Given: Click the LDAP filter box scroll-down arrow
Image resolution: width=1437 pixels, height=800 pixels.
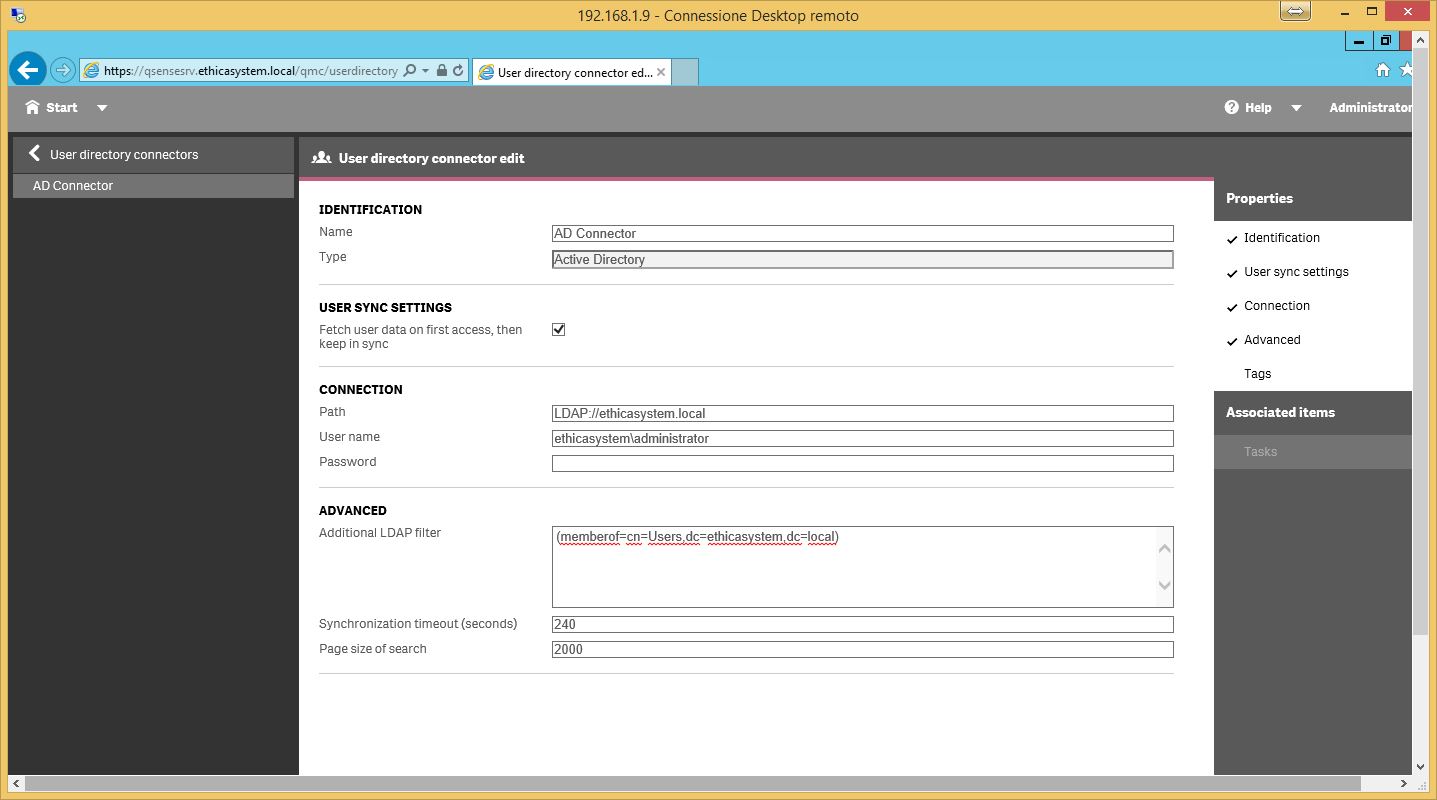Looking at the screenshot, I should tap(1164, 585).
